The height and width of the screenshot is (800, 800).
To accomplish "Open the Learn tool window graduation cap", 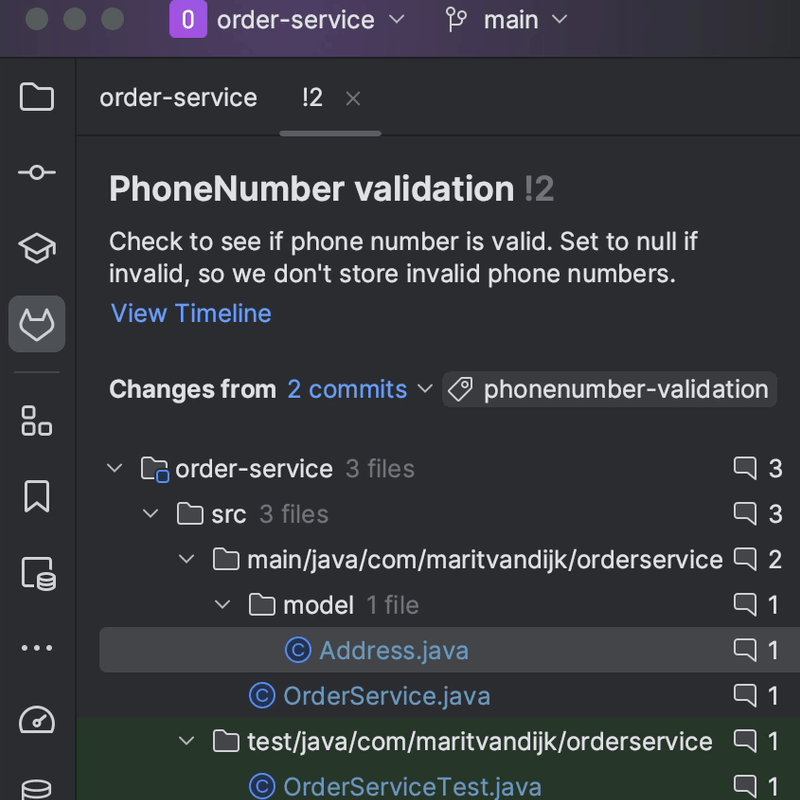I will click(37, 249).
